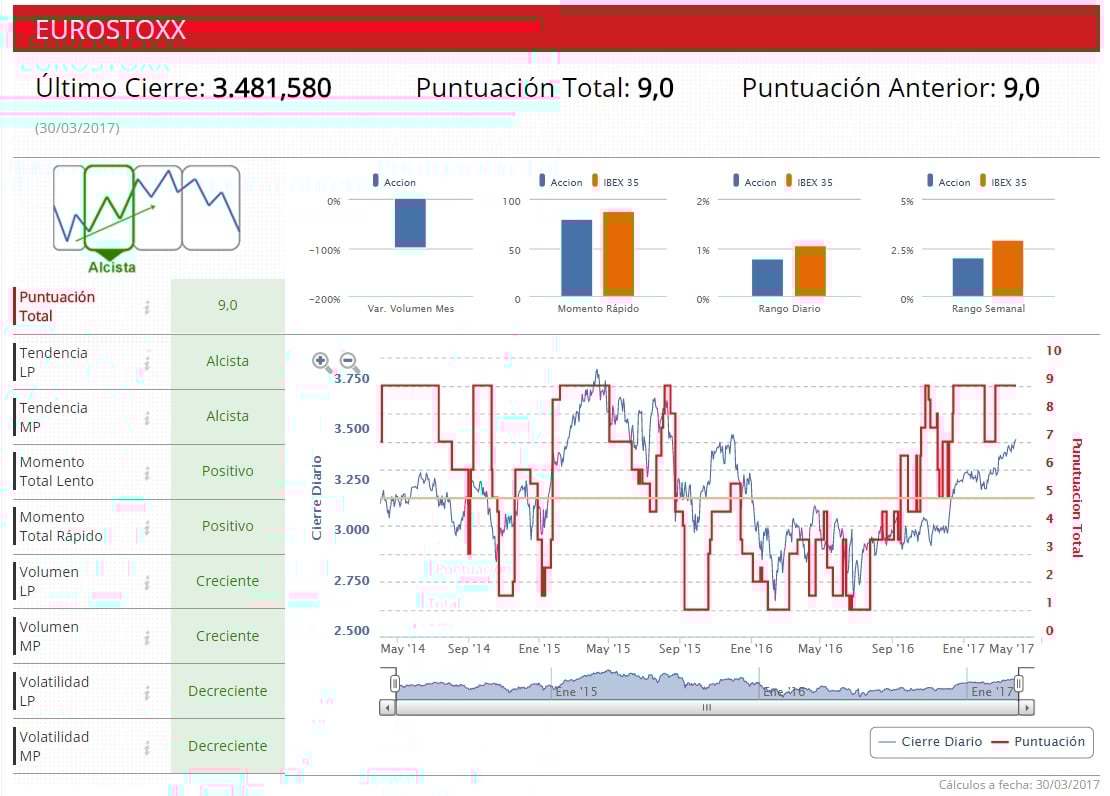Open info icon for Momento Total Rápido
The height and width of the screenshot is (796, 1110).
point(147,528)
